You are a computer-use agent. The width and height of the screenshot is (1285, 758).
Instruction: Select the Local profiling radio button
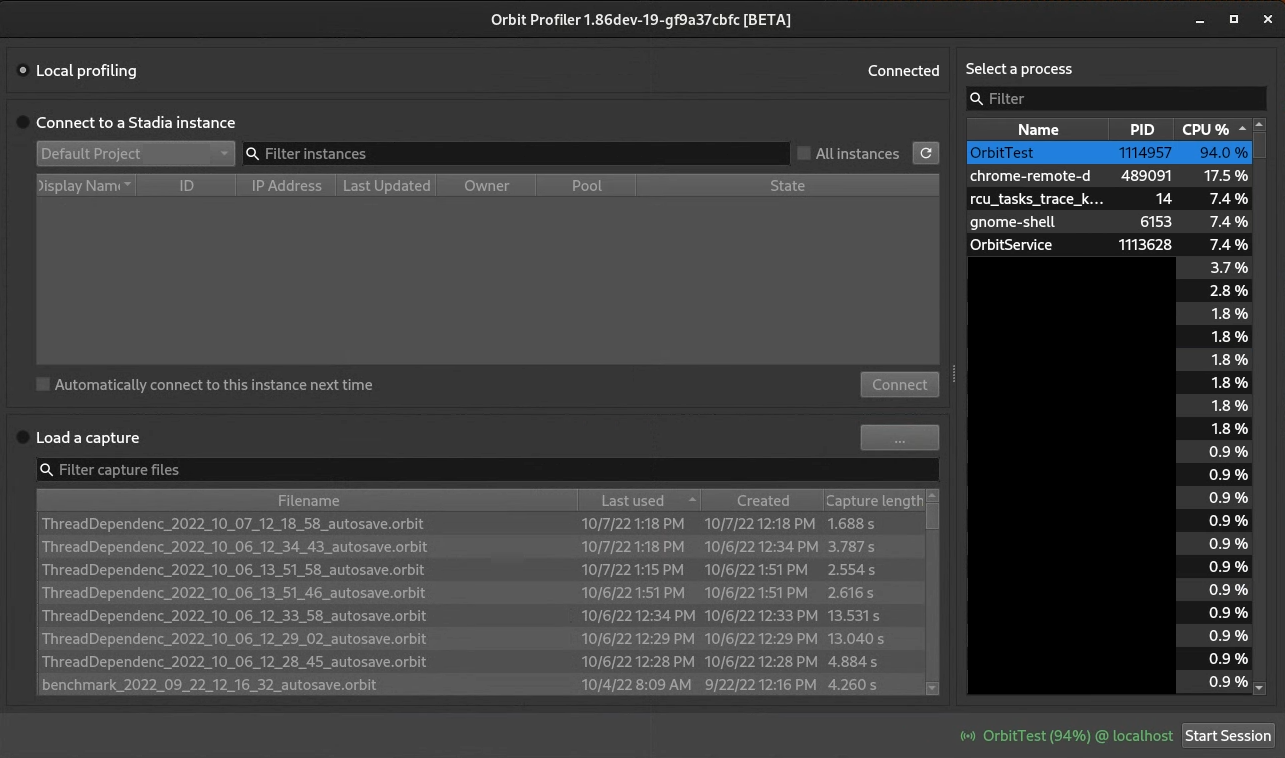pos(23,71)
